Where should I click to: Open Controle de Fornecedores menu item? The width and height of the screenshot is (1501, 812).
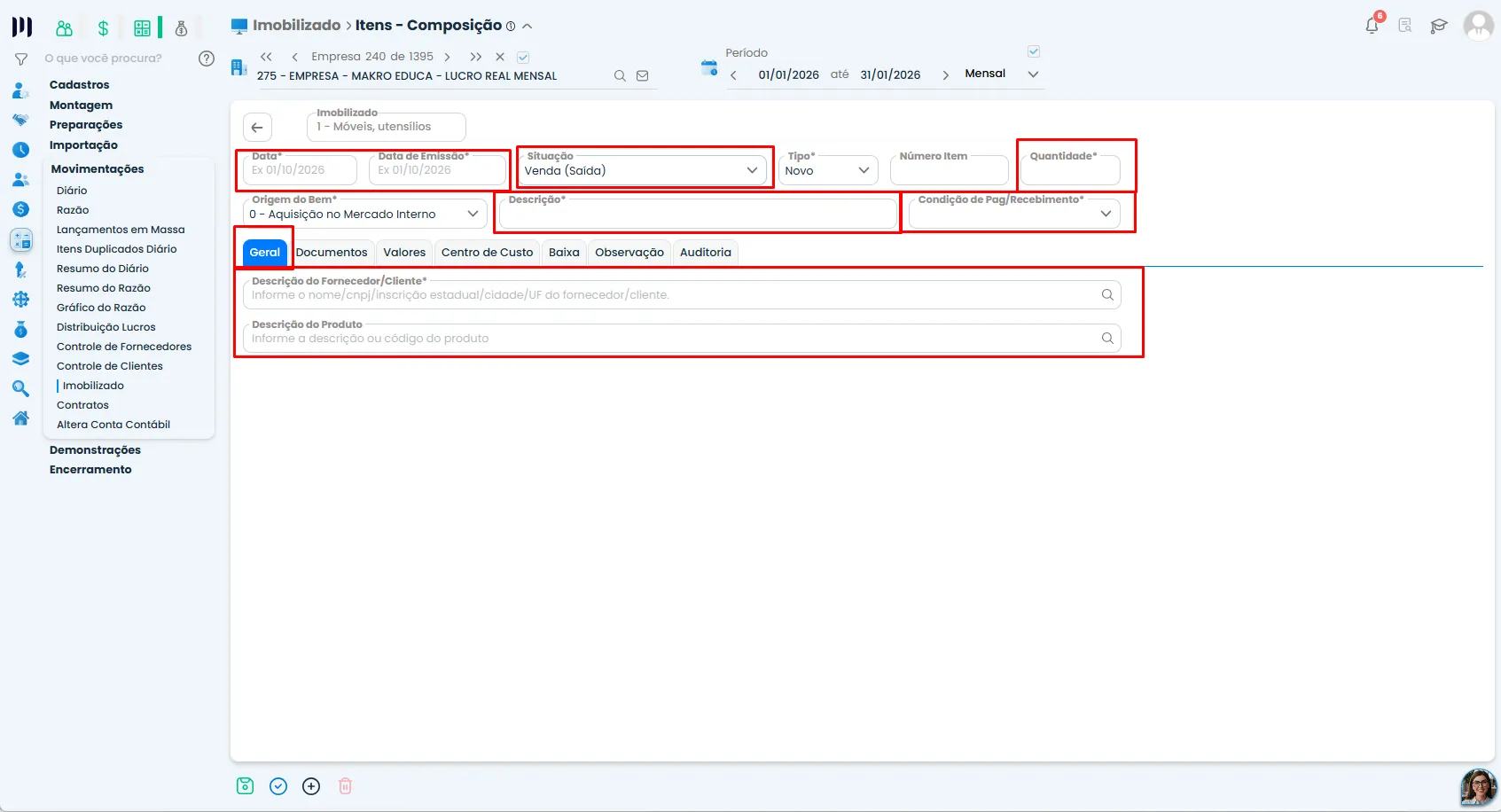(x=124, y=347)
